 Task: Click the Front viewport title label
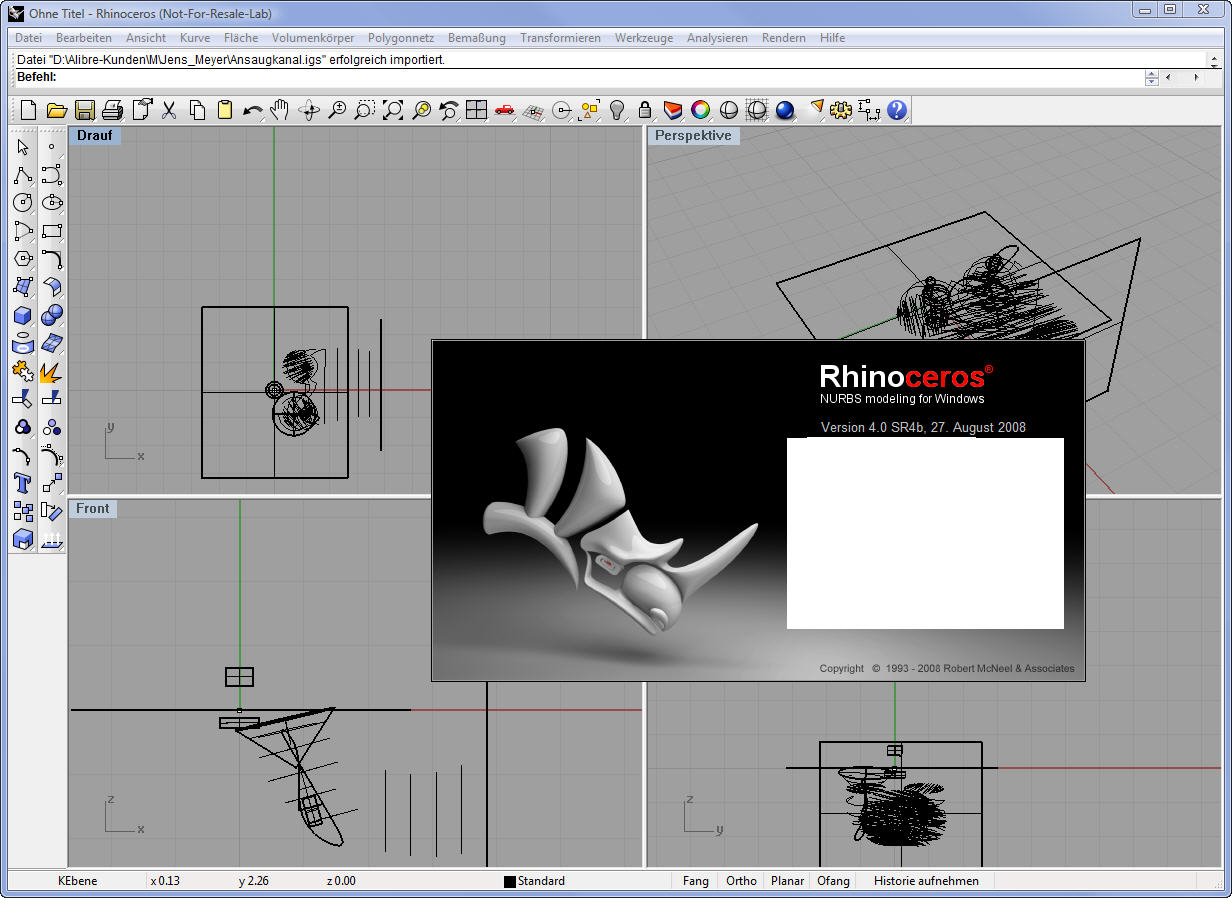(x=93, y=508)
